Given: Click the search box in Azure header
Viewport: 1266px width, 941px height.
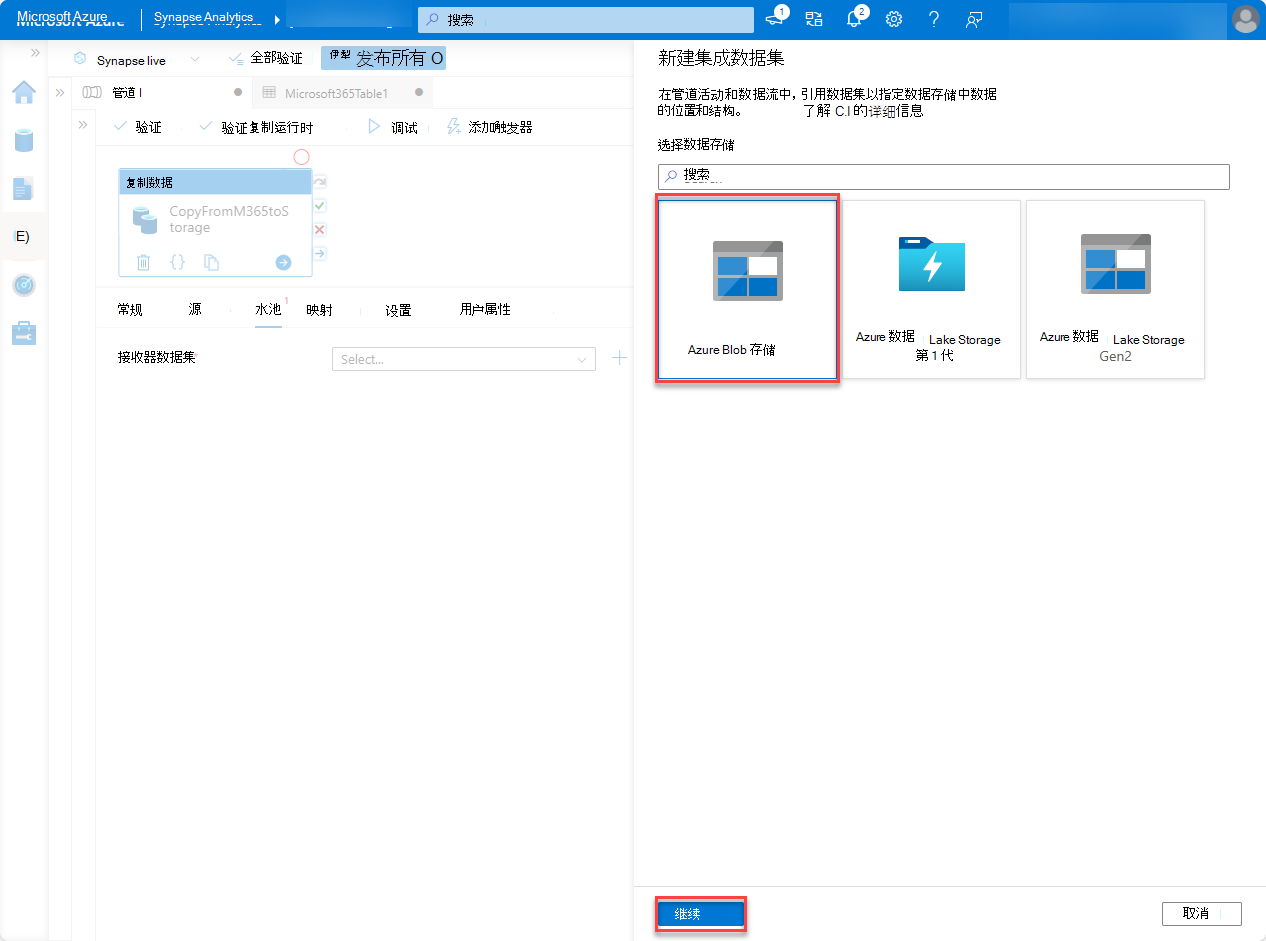Looking at the screenshot, I should coord(586,20).
